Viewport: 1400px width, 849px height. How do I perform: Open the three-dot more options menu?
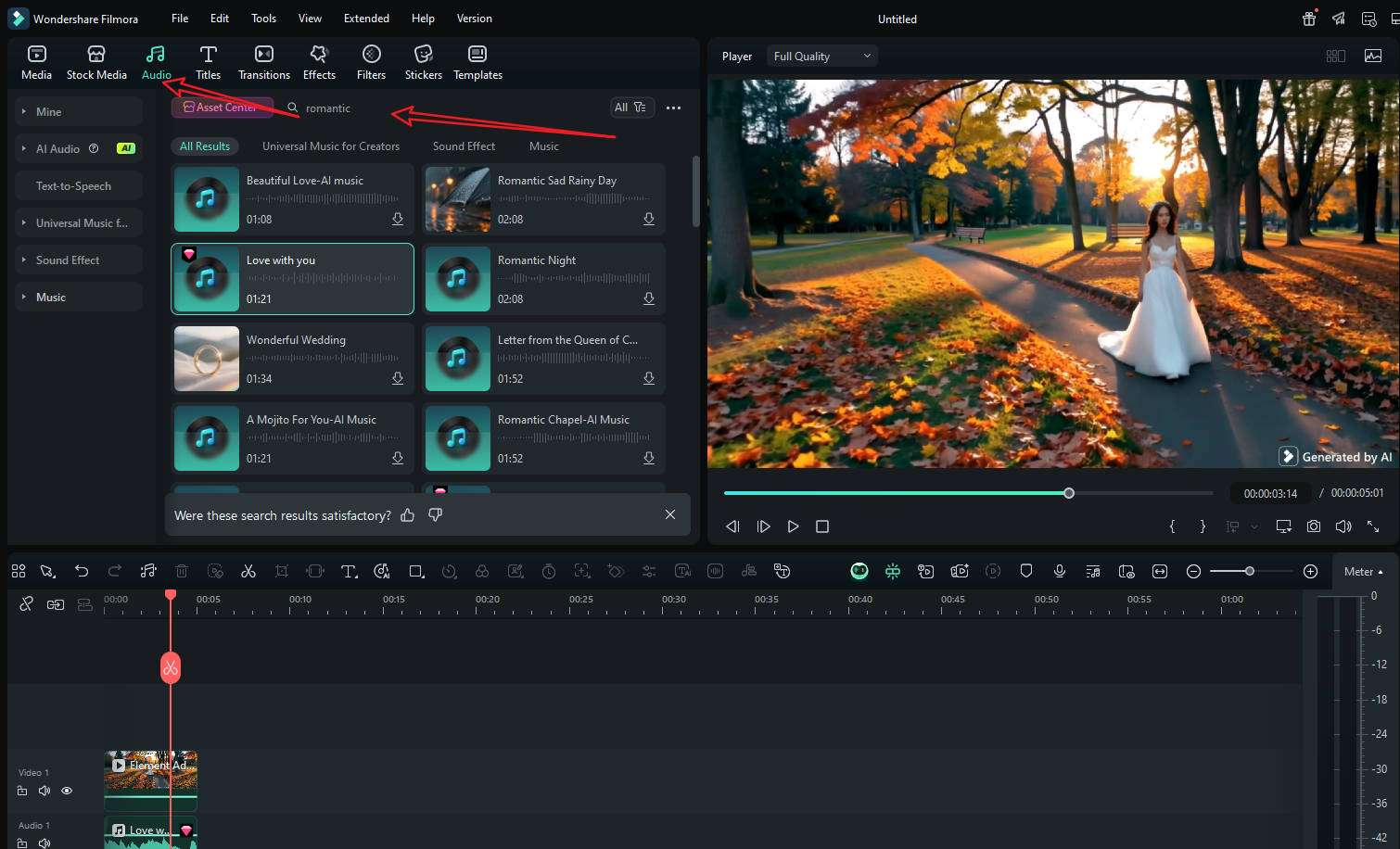tap(674, 108)
